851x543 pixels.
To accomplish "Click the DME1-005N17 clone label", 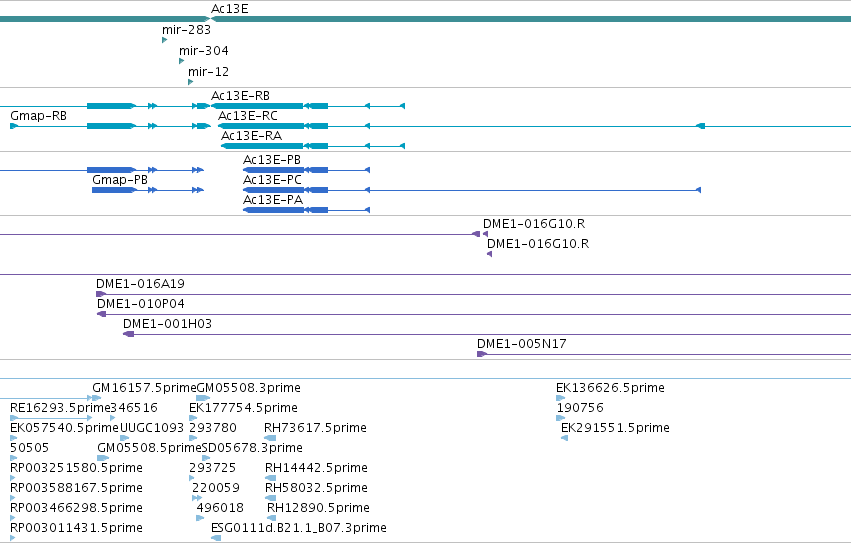I will coord(522,344).
